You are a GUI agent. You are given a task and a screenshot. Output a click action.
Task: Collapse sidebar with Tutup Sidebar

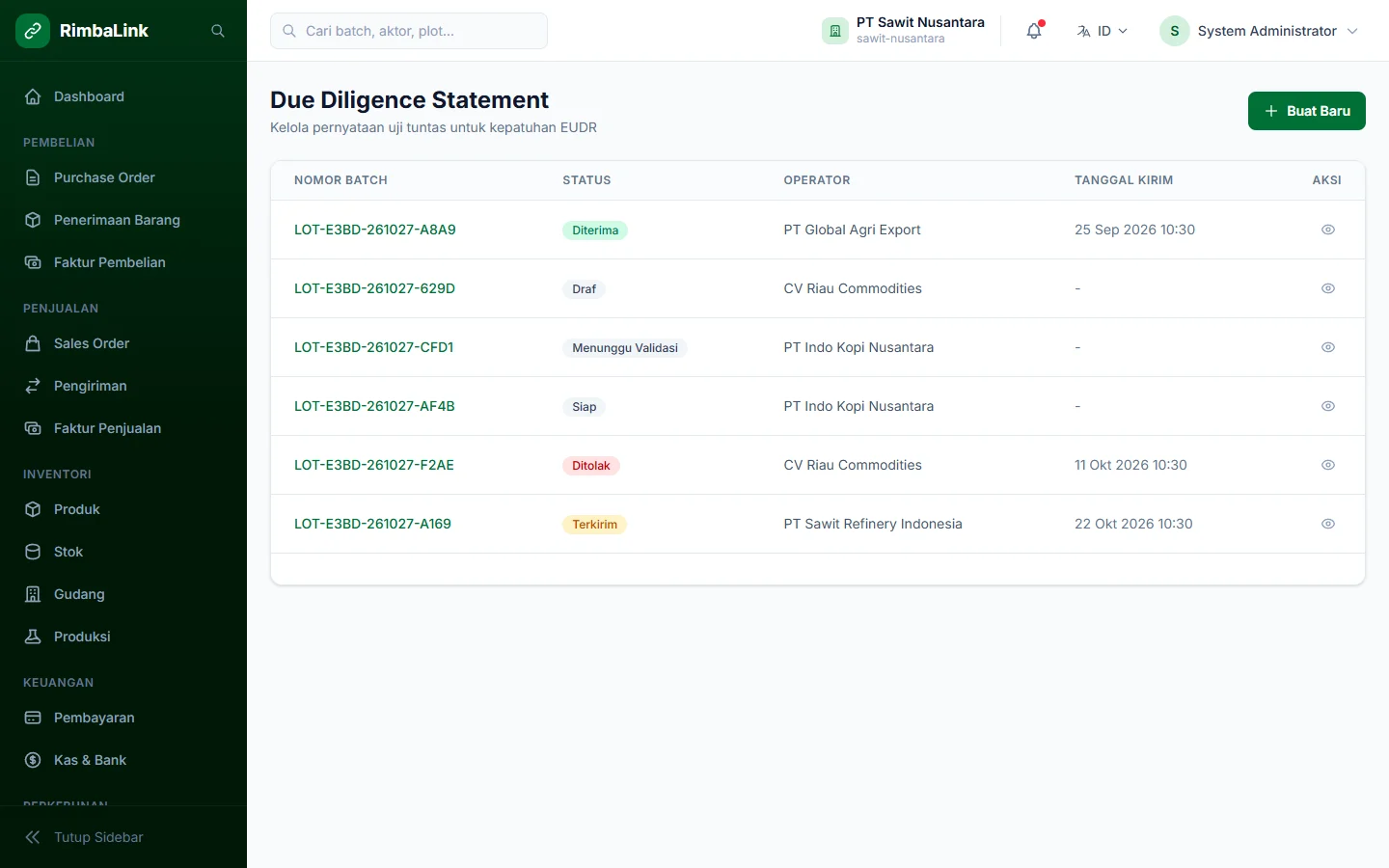(x=123, y=837)
